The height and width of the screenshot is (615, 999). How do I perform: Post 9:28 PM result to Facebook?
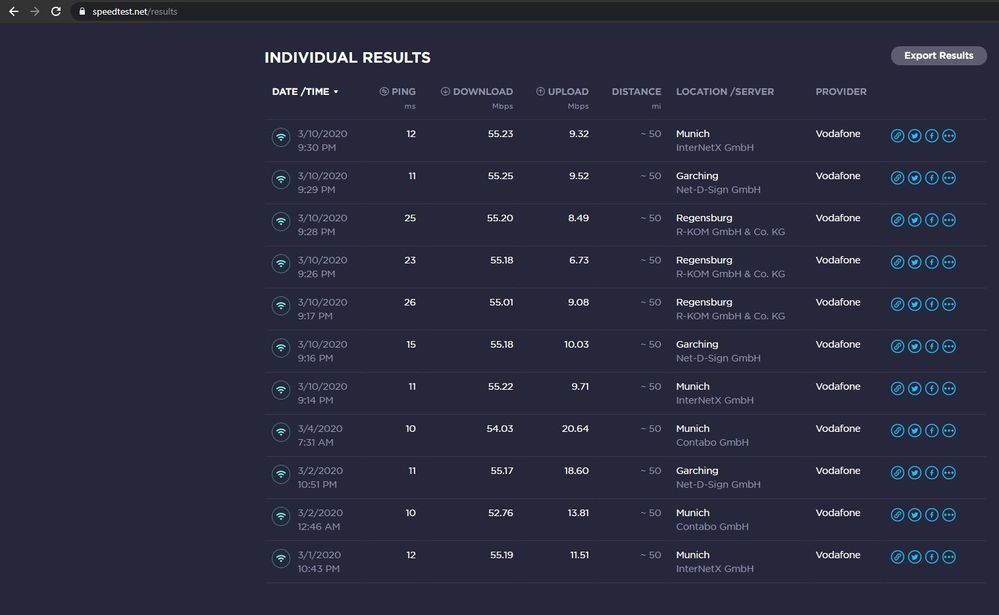(x=931, y=220)
